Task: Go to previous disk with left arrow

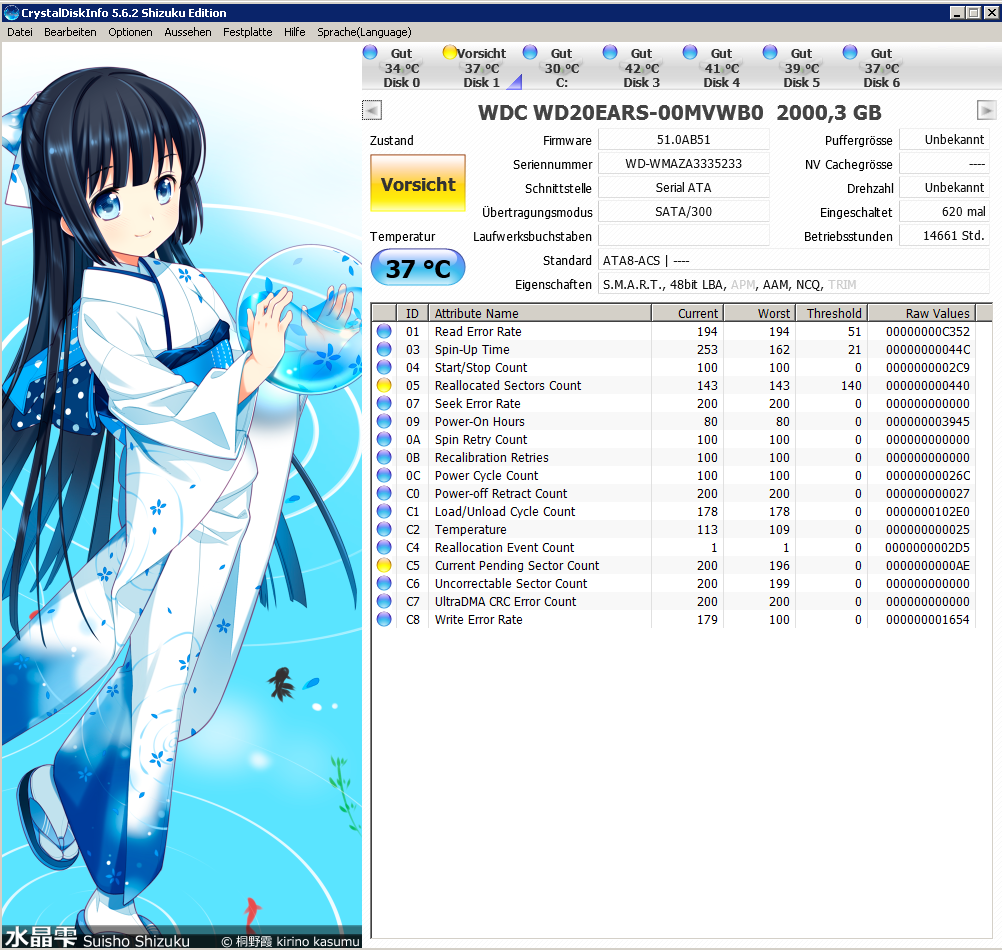Action: pos(372,111)
